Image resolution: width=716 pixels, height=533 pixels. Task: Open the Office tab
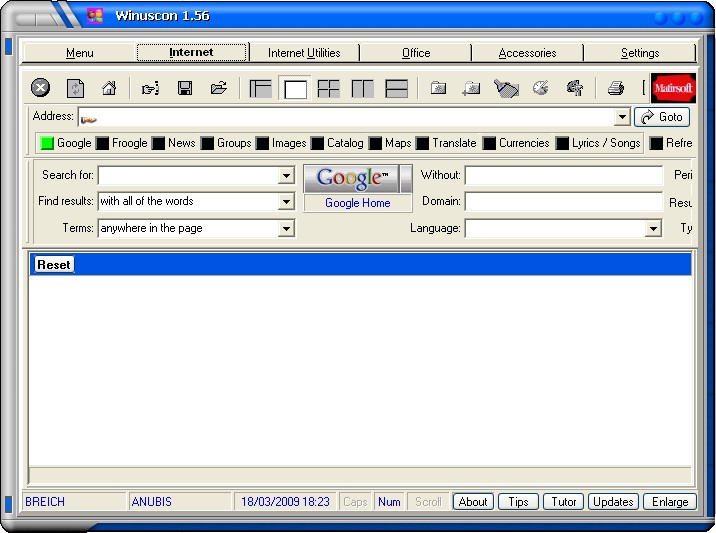[416, 53]
